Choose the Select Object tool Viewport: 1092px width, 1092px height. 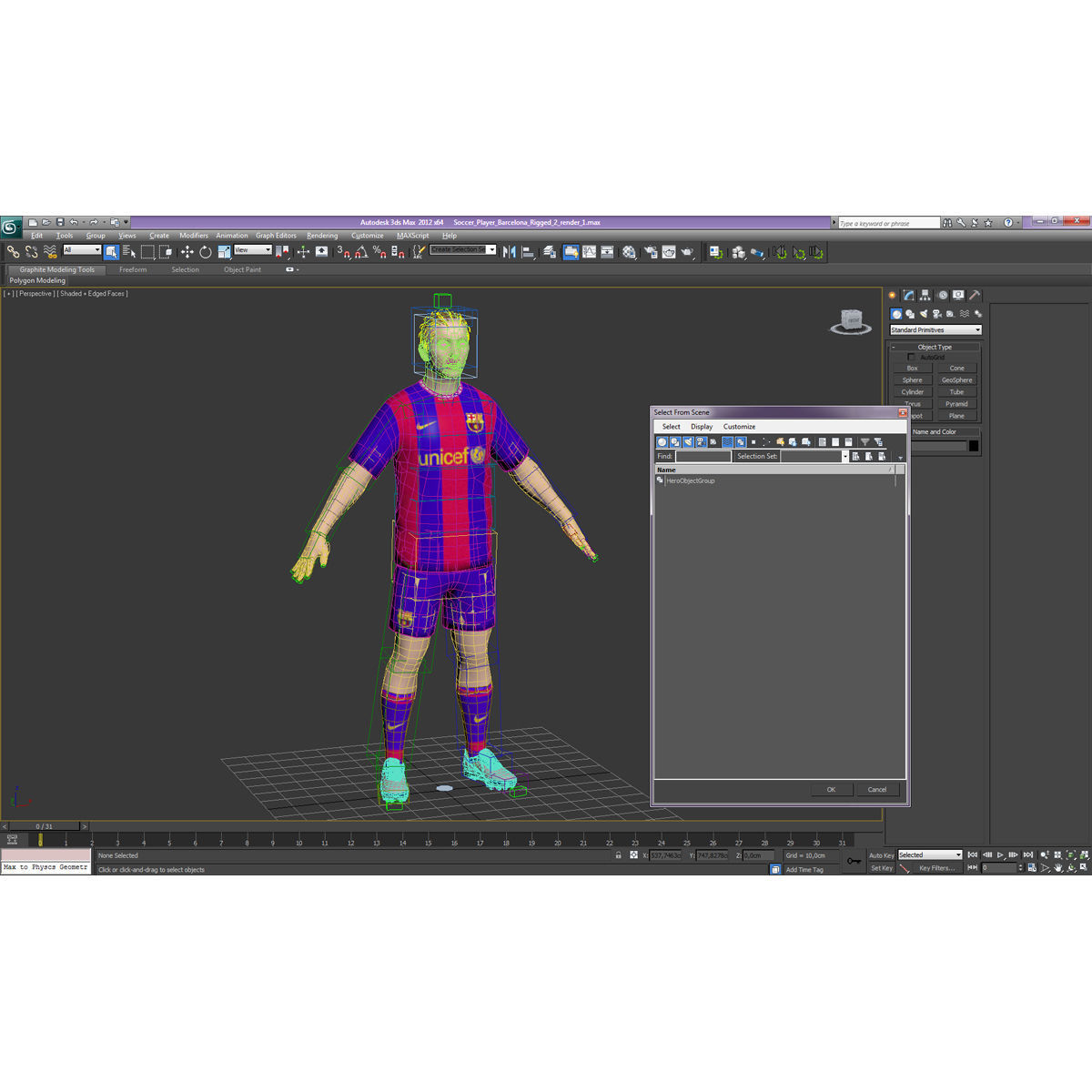111,251
